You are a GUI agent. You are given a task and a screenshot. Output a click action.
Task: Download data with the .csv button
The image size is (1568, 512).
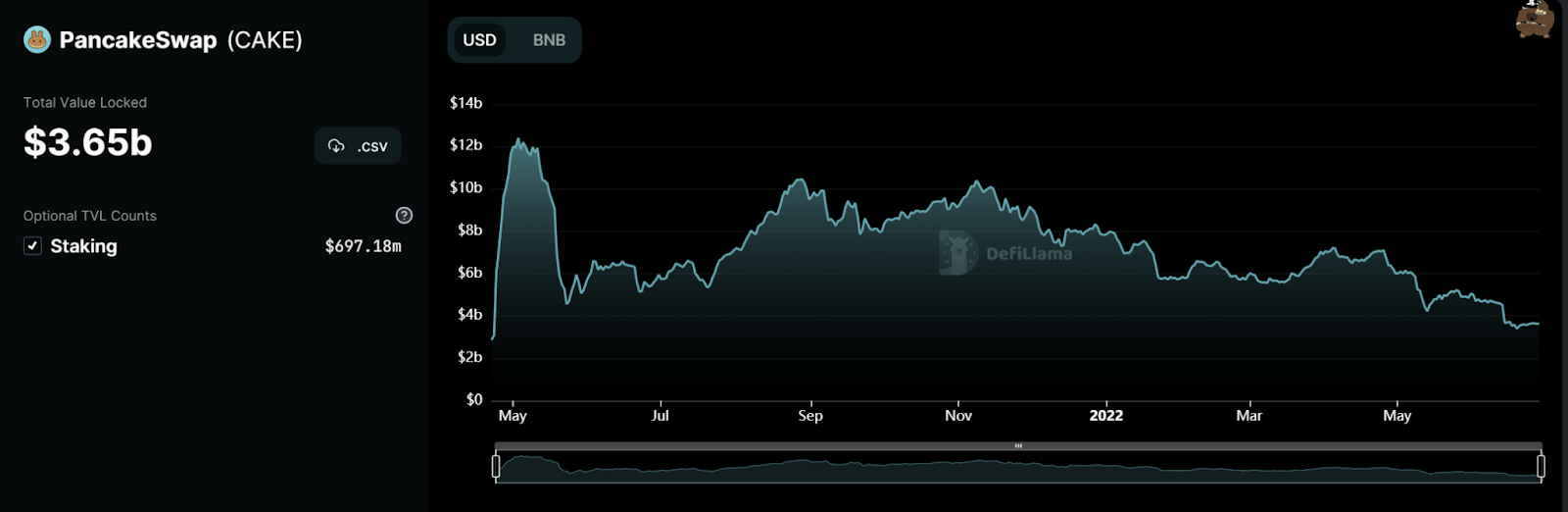point(359,146)
